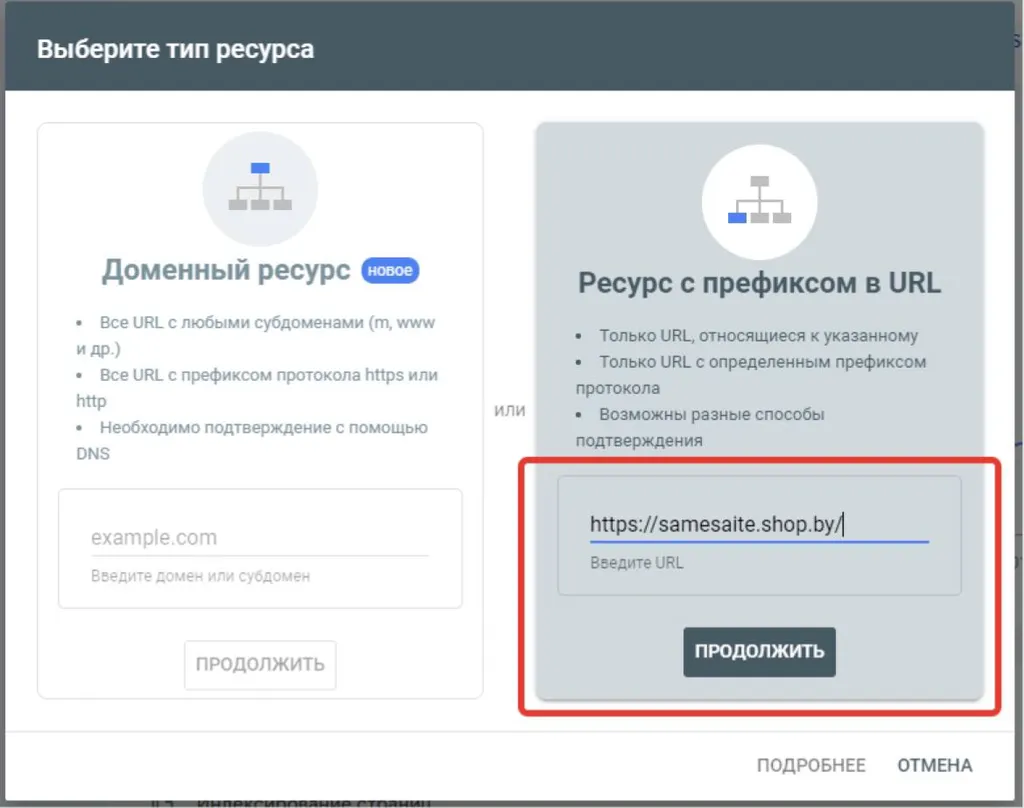1024x808 pixels.
Task: Click the 'или' divider between property types
Action: 510,410
